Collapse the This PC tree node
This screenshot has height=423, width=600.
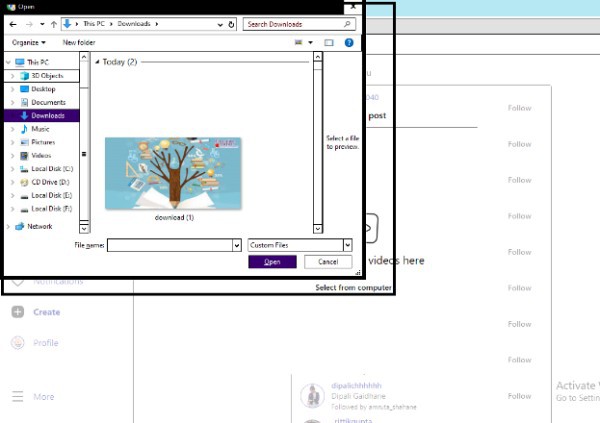tap(8, 62)
